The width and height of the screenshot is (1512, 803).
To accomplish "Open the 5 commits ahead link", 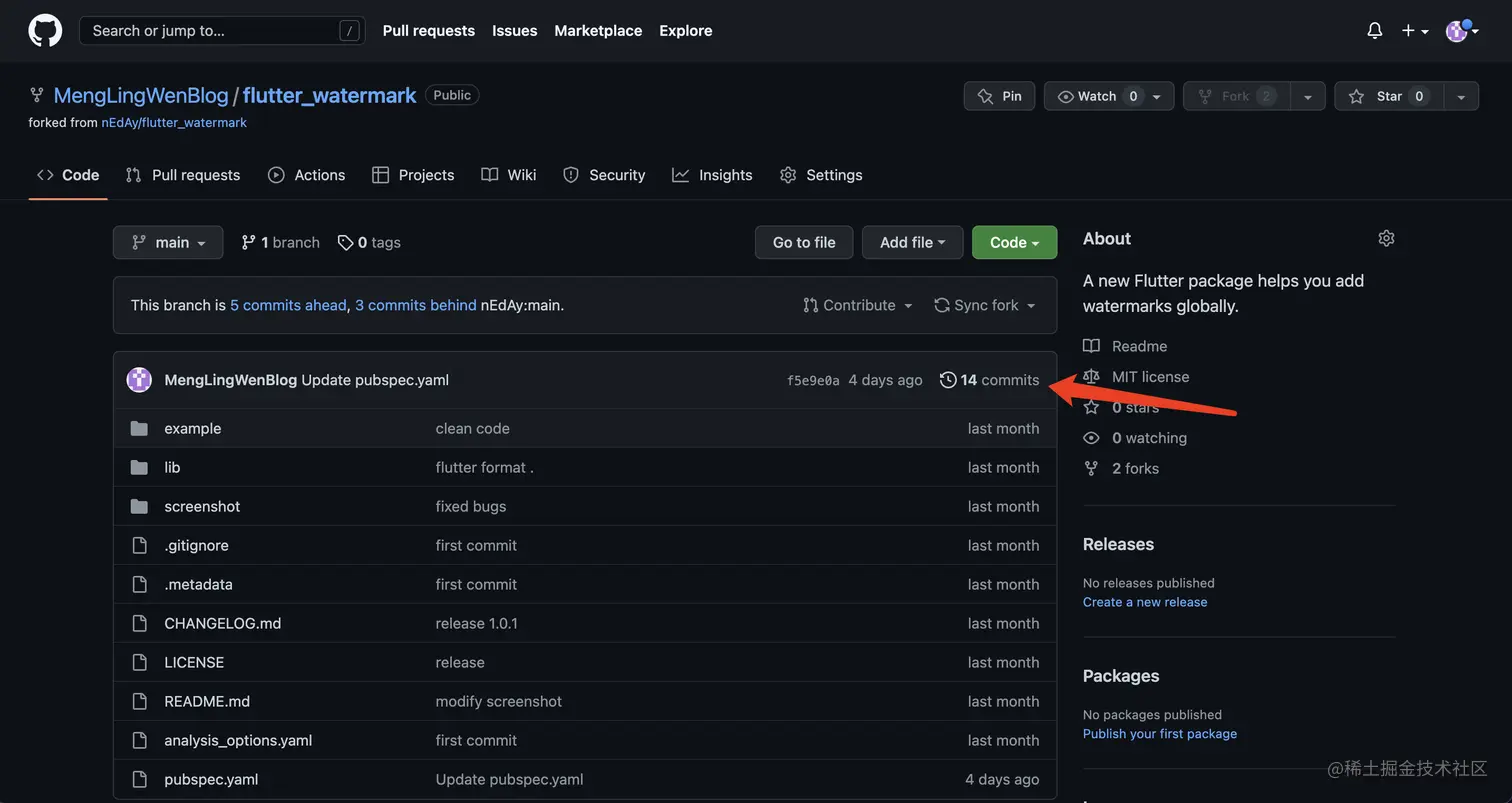I will [x=288, y=305].
